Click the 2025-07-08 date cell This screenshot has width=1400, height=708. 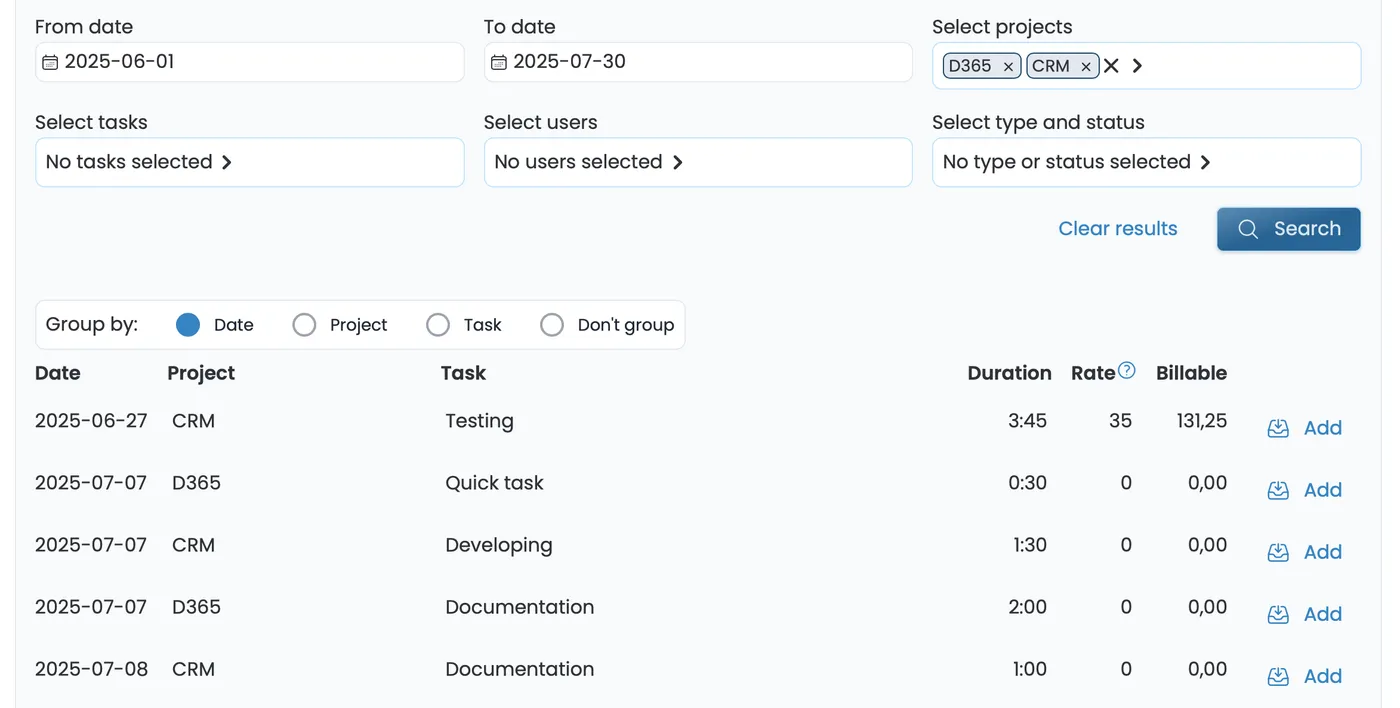click(x=91, y=669)
